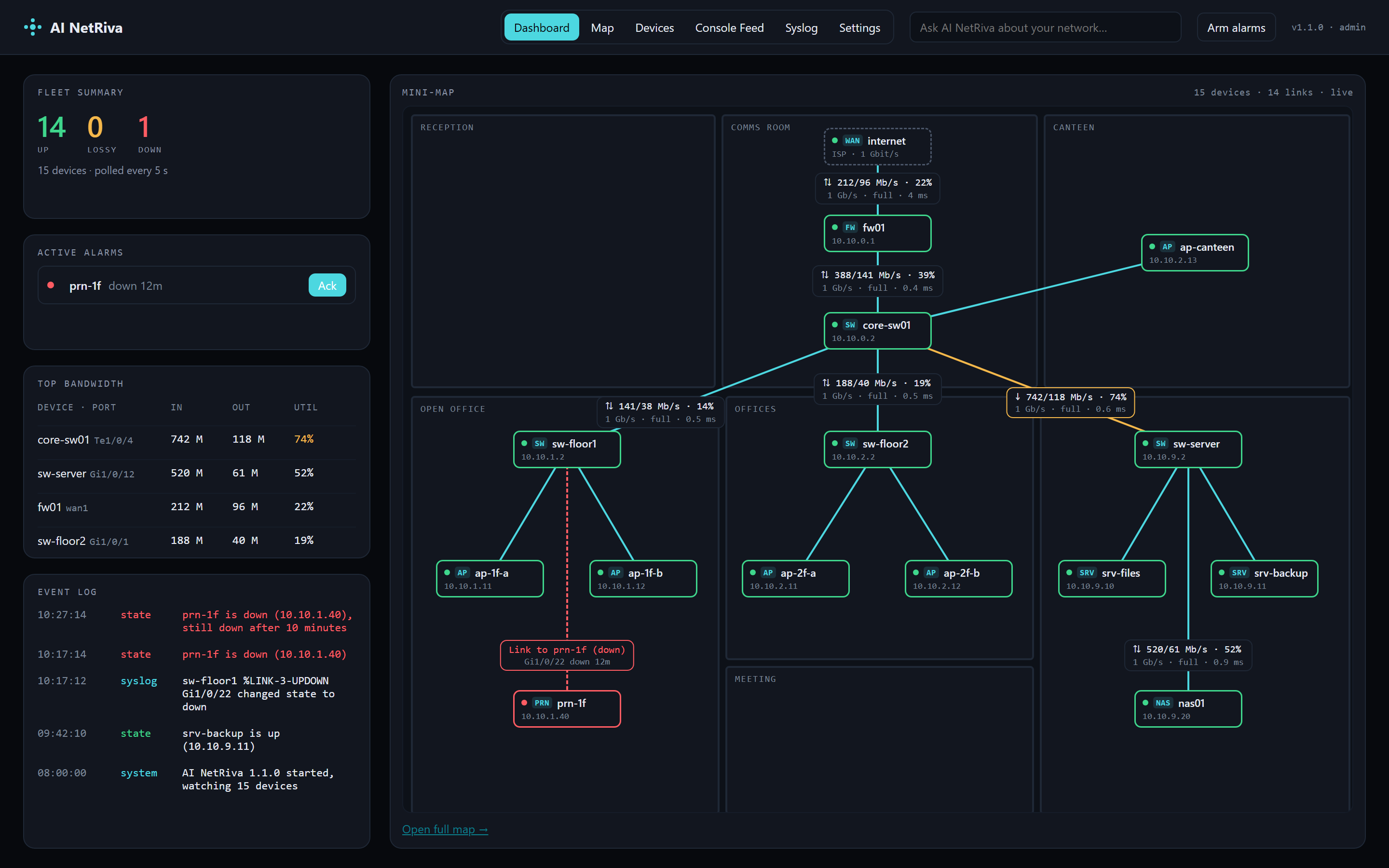Click the 09:42:10 srv-backup is up event

click(196, 740)
